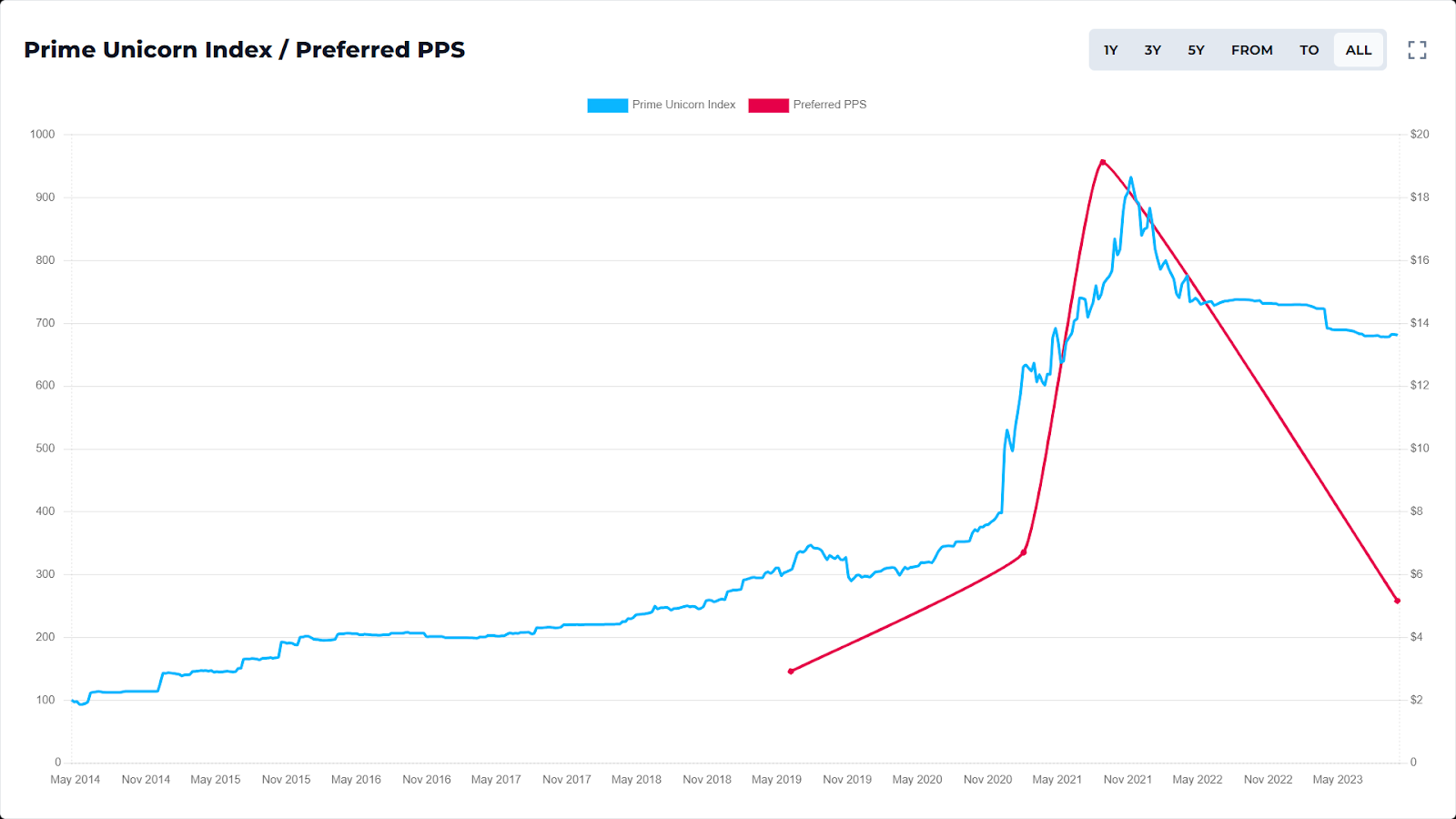
Task: Click the May 2014 x-axis label
Action: click(x=76, y=780)
